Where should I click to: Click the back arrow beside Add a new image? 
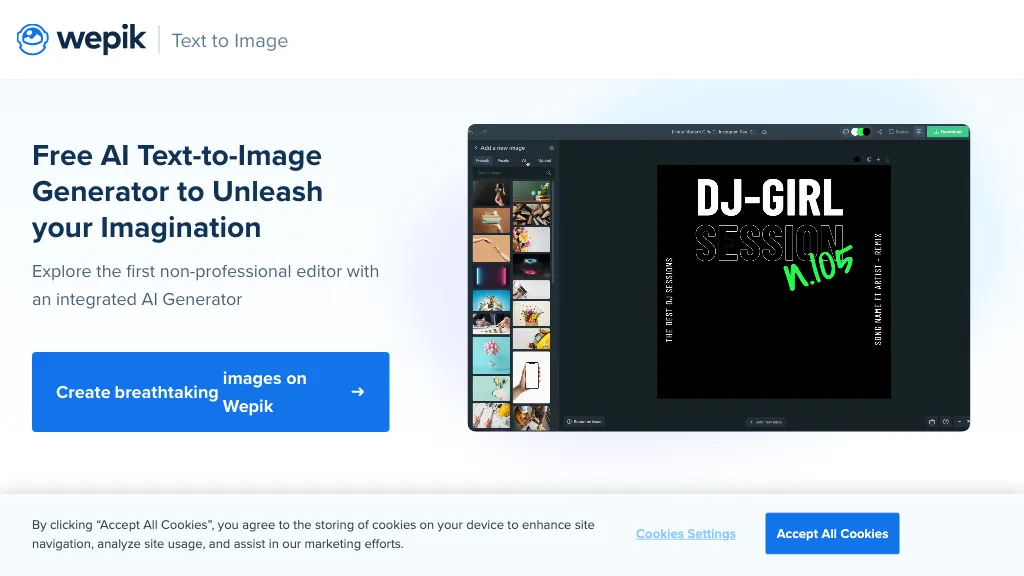(x=476, y=148)
